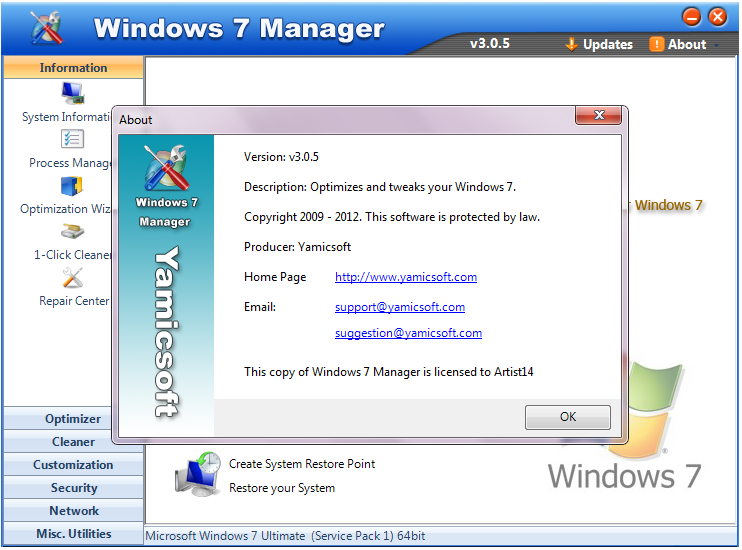742x550 pixels.
Task: Click Process Manager label
Action: (x=70, y=163)
